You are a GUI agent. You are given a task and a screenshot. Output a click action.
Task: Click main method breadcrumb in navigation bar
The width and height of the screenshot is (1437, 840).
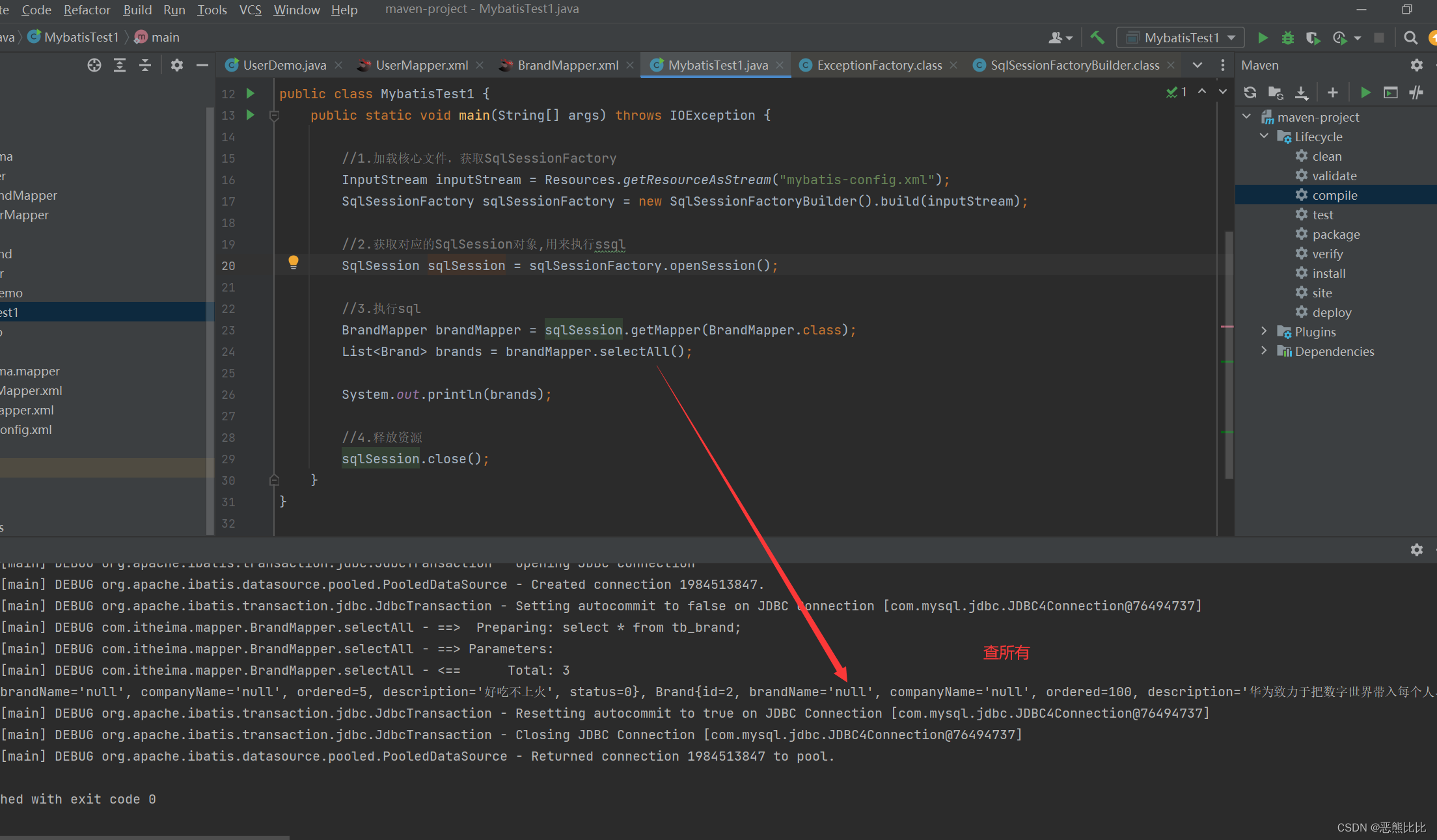tap(157, 37)
